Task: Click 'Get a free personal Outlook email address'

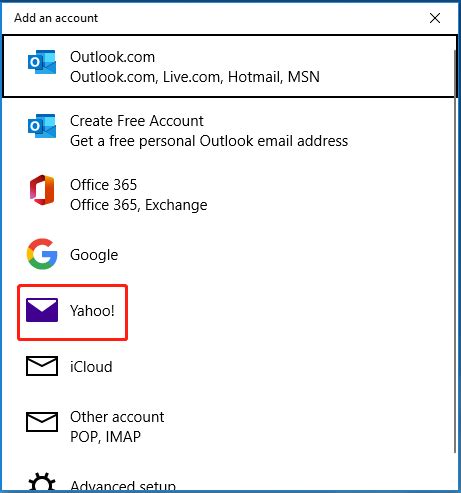Action: (x=209, y=141)
